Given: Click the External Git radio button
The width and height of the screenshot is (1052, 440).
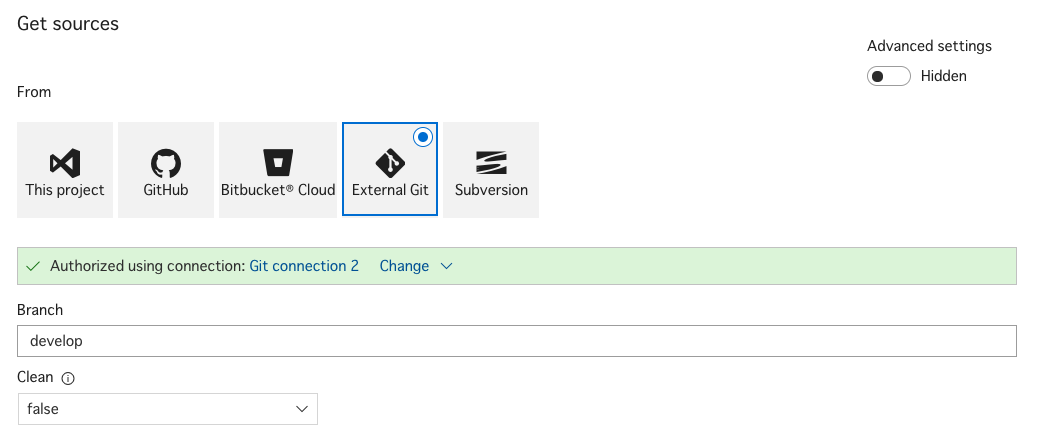Looking at the screenshot, I should click(423, 138).
